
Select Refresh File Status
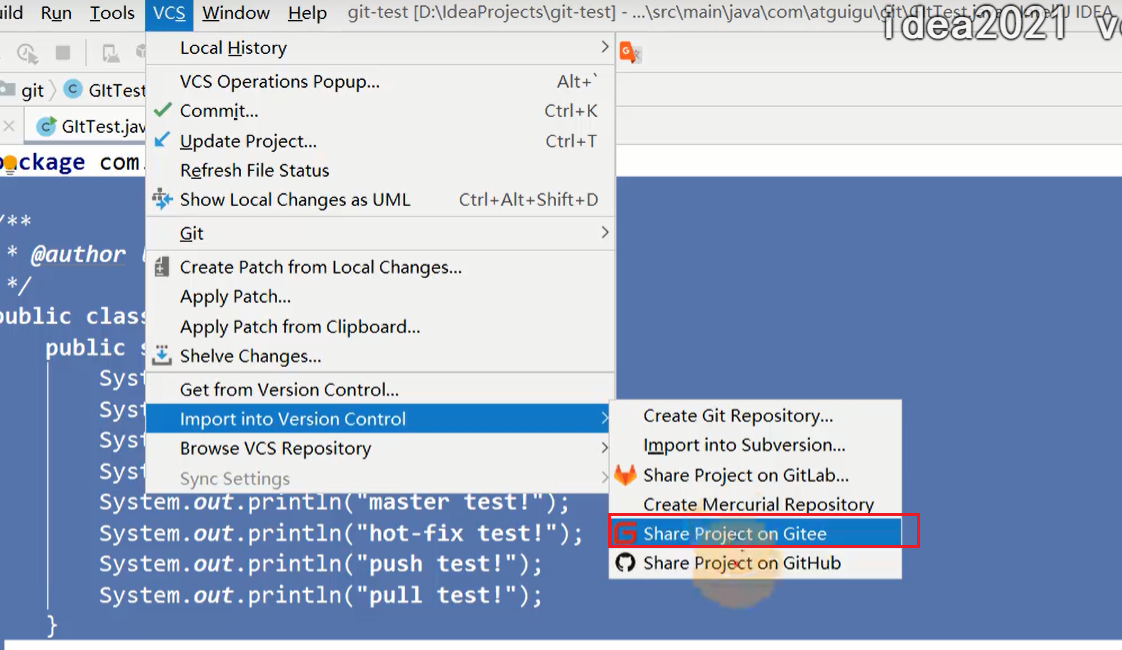380,170
